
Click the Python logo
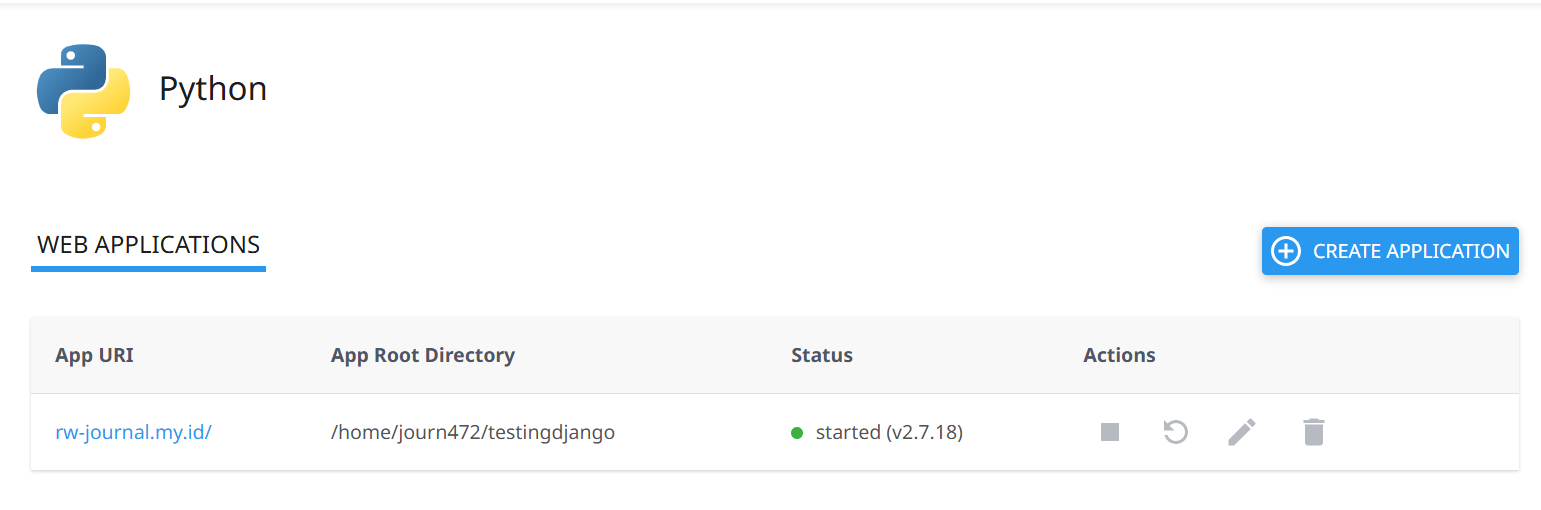84,90
